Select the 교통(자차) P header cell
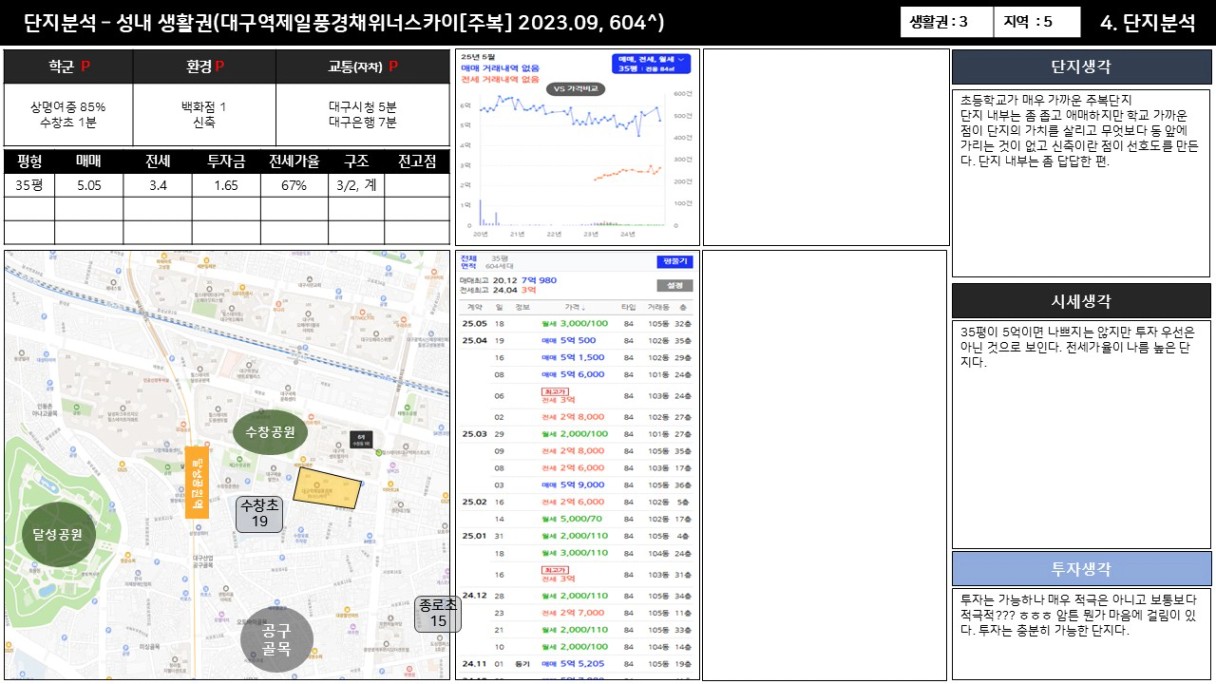 [x=363, y=67]
